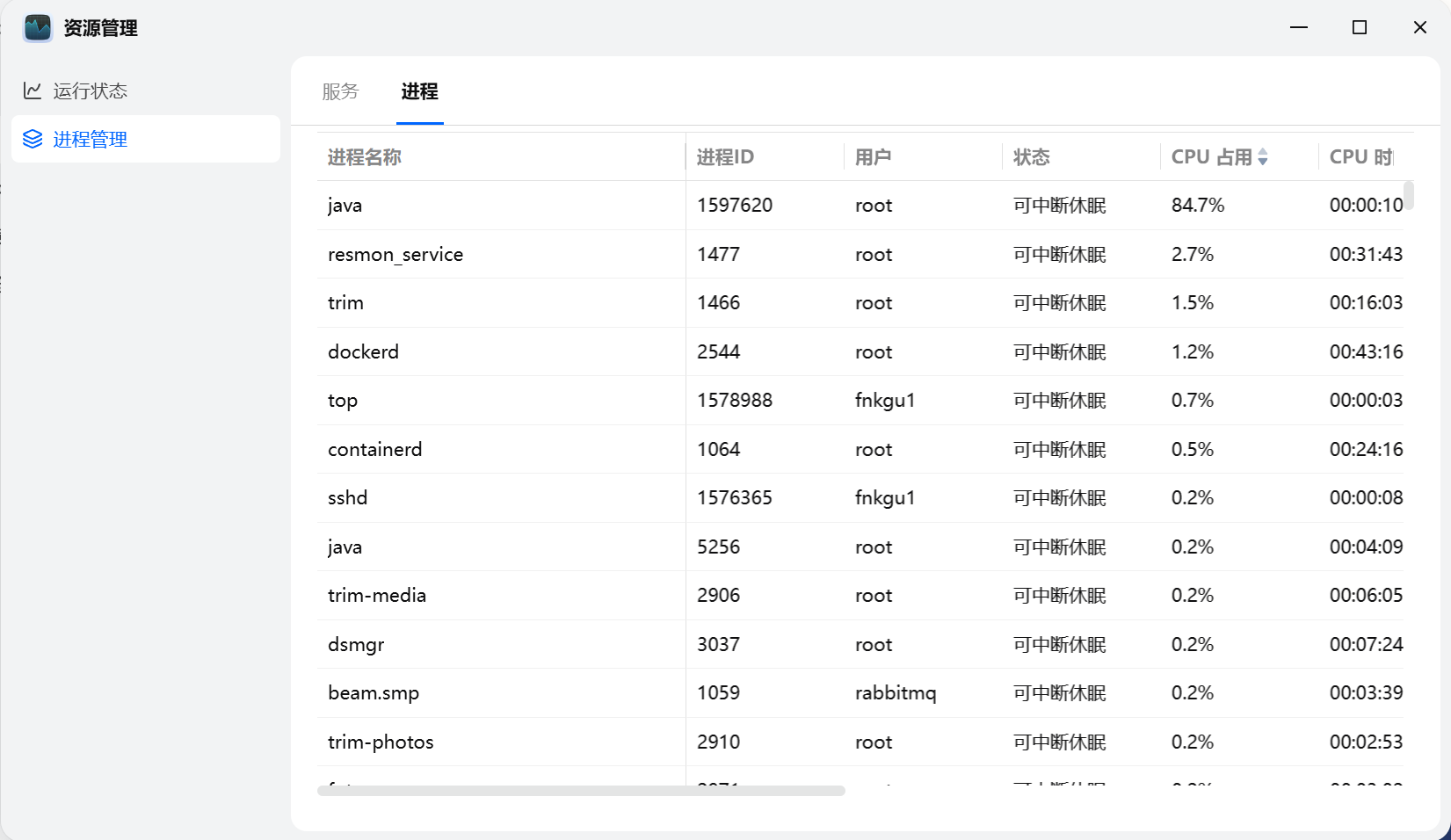Click the 资源管理 app logo in title bar

(37, 27)
